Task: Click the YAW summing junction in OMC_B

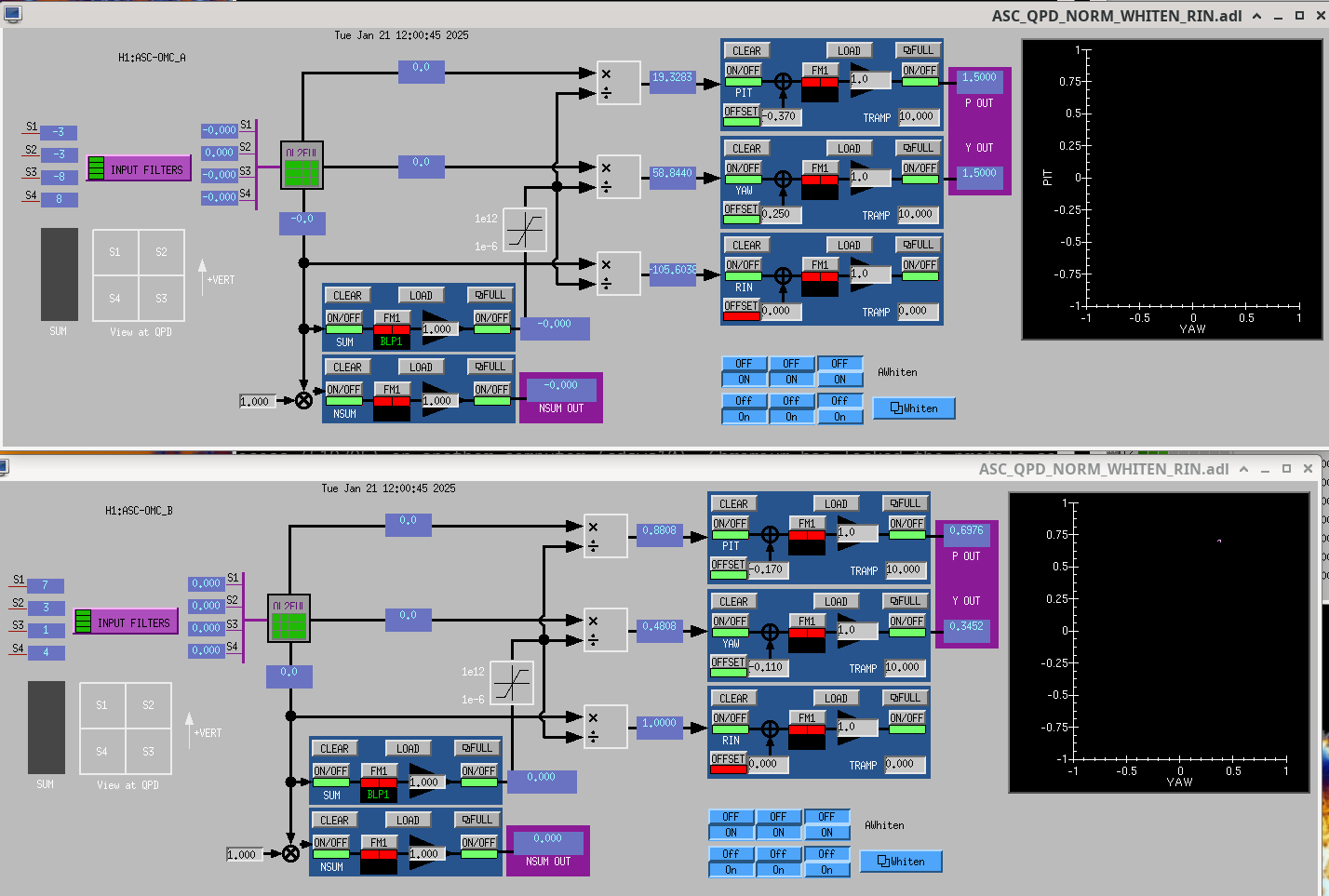Action: click(771, 632)
